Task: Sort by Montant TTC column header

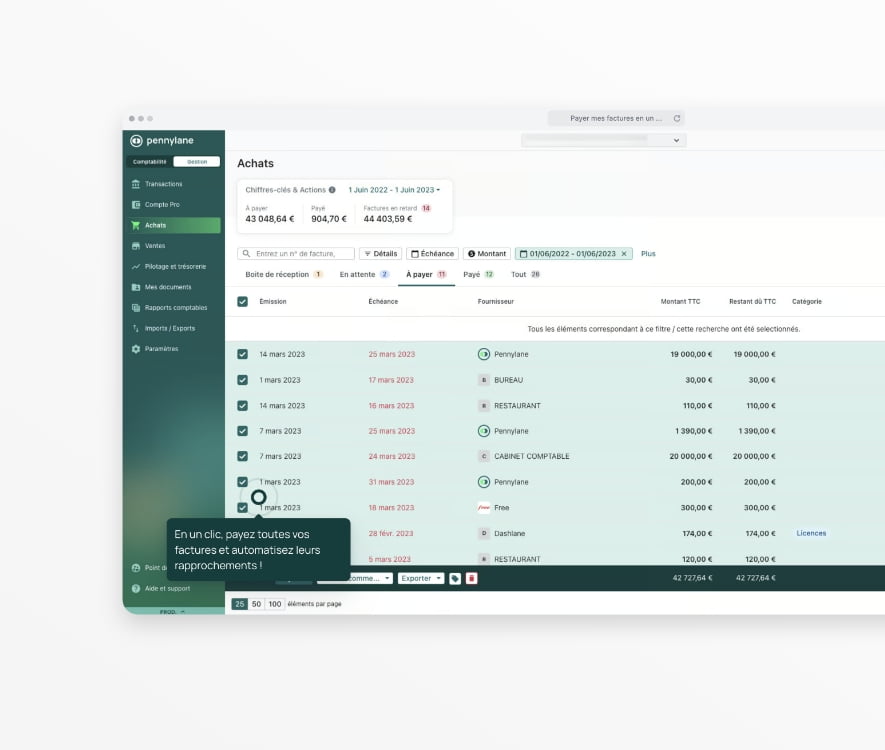Action: click(x=681, y=302)
